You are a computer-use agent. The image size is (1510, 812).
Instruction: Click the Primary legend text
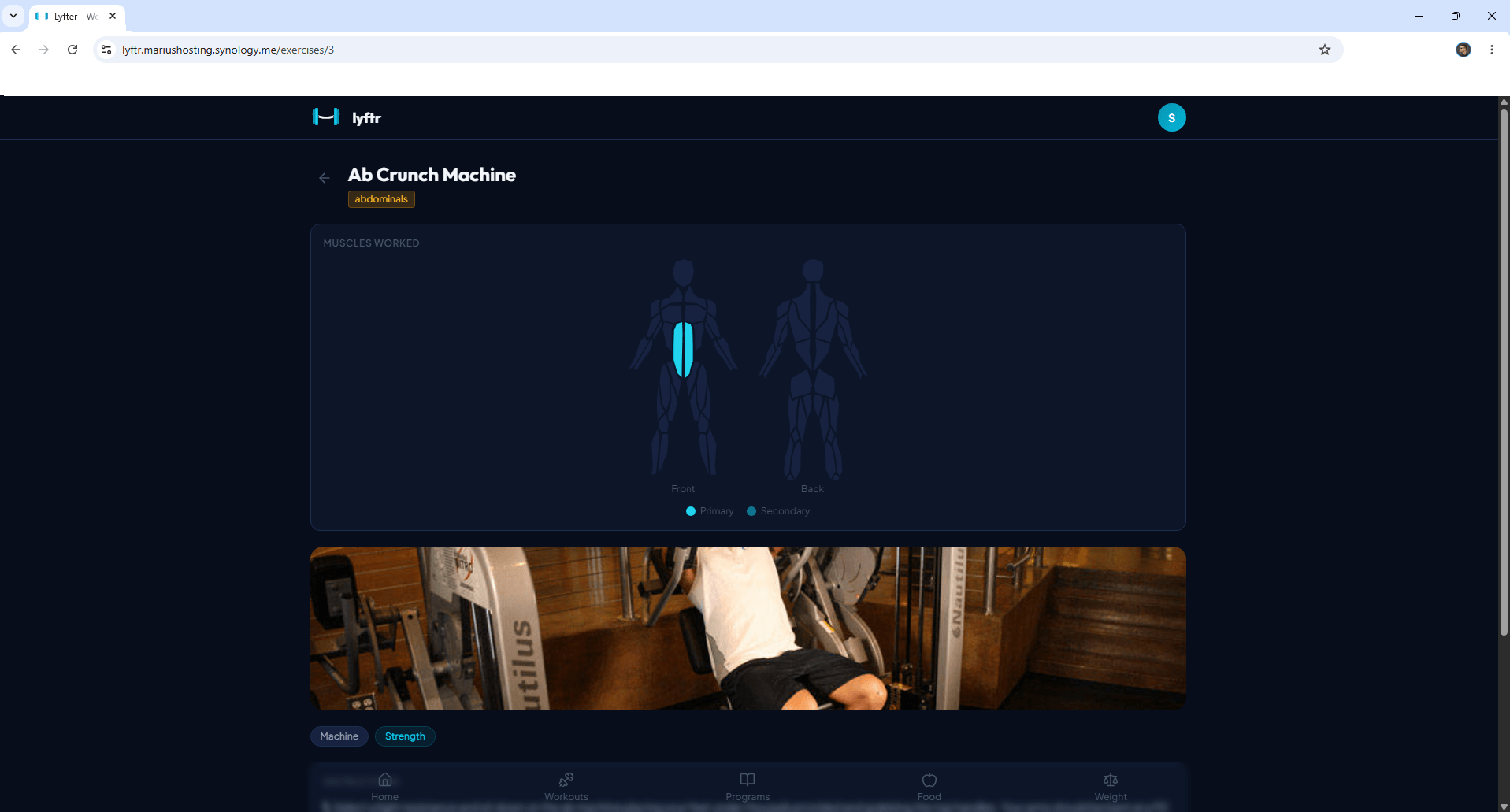click(x=717, y=511)
